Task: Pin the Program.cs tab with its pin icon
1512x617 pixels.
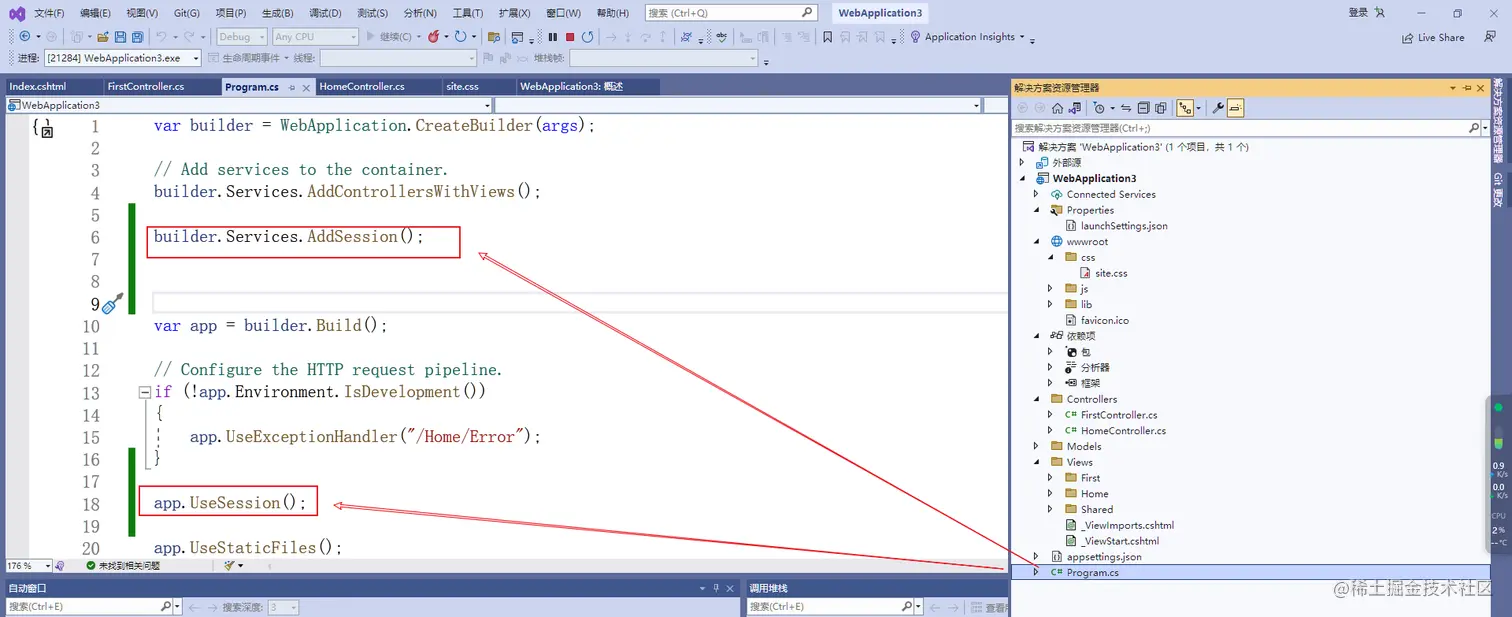Action: (x=292, y=87)
